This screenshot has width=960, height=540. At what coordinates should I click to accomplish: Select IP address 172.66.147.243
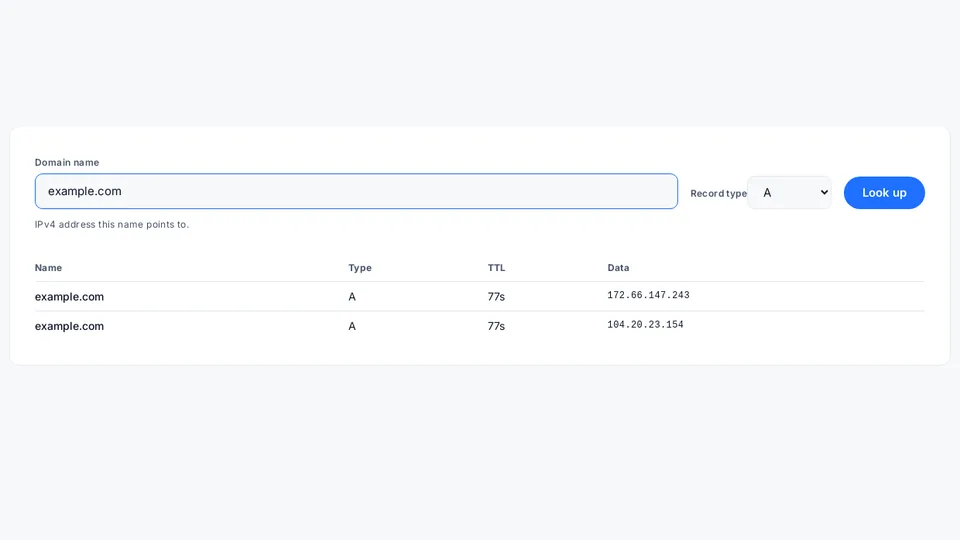click(648, 295)
